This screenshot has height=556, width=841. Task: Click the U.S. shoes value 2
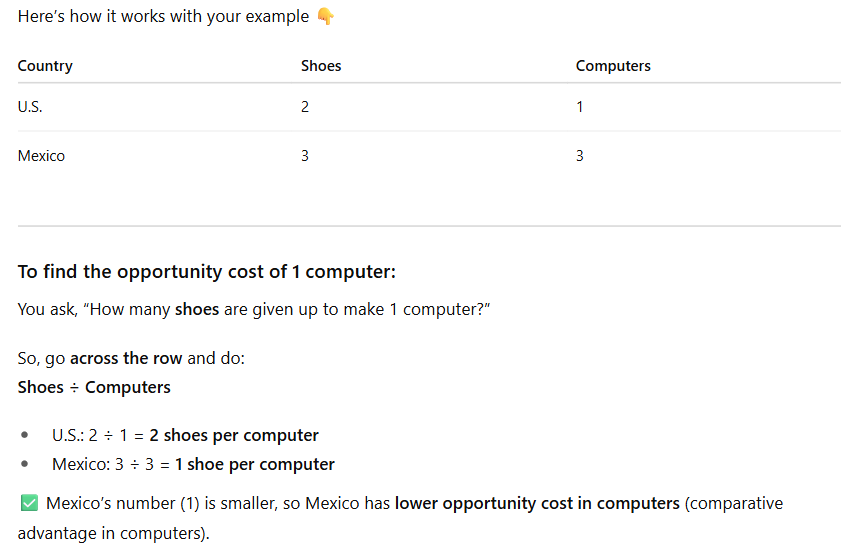coord(305,107)
